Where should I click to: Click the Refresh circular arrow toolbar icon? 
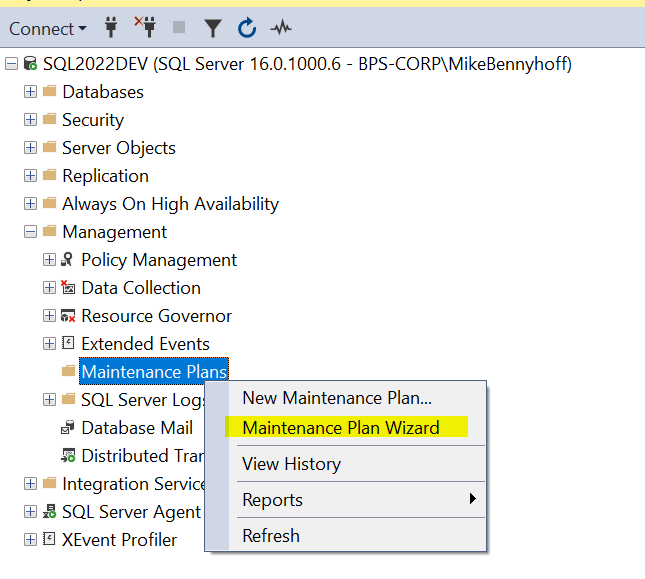tap(247, 28)
